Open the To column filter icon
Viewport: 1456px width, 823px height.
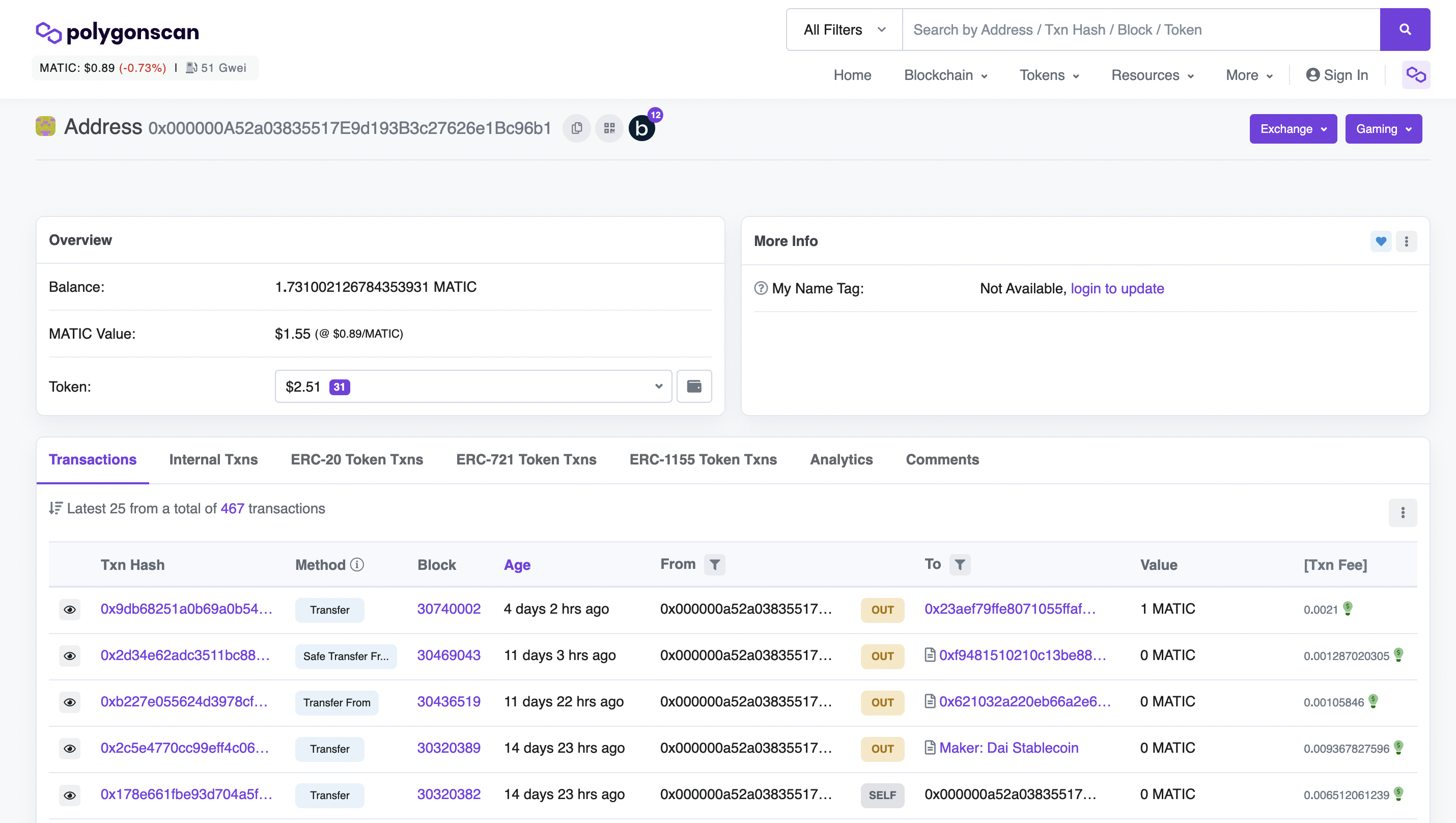click(960, 564)
